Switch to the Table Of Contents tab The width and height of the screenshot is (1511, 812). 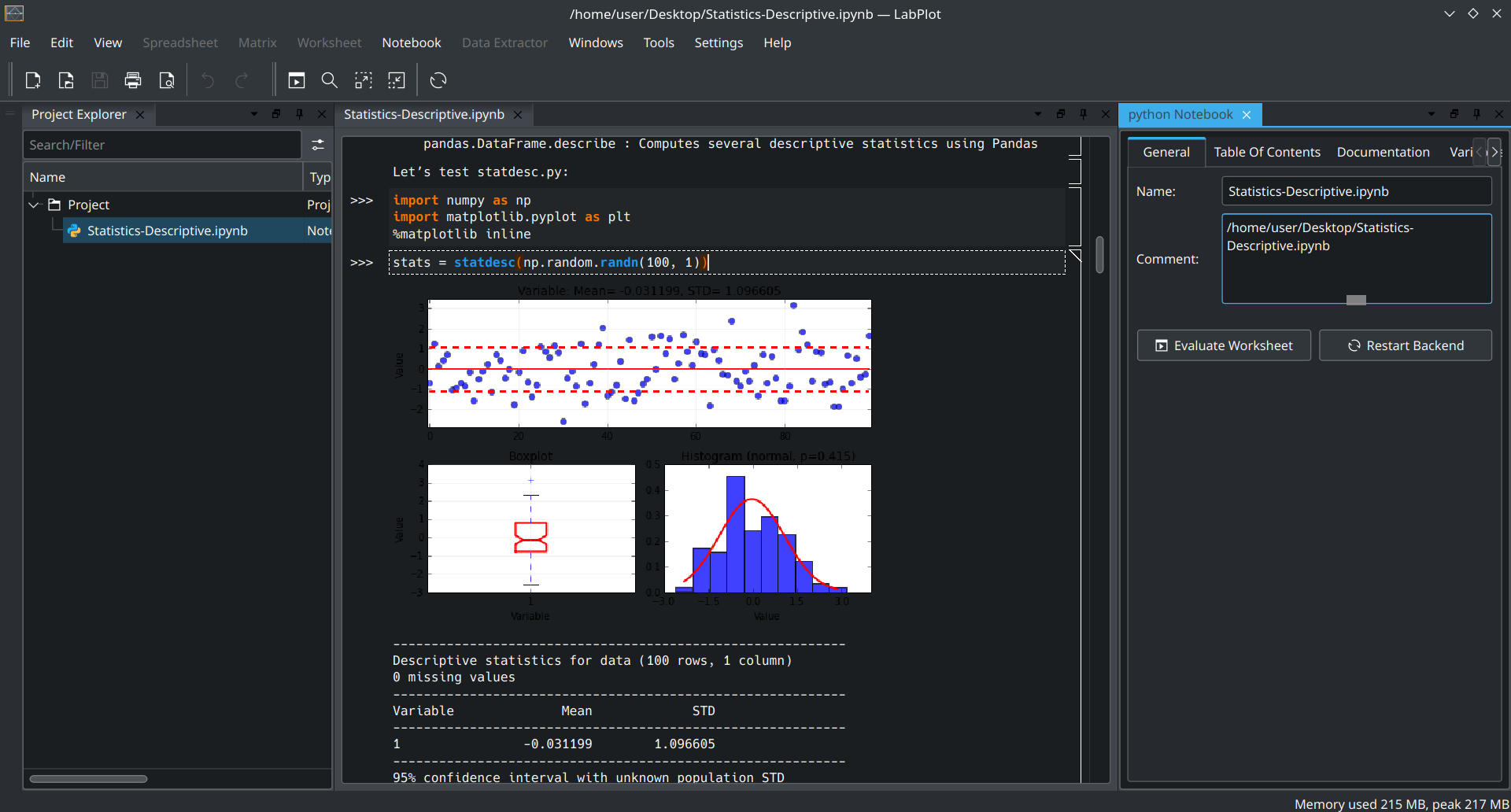tap(1266, 152)
